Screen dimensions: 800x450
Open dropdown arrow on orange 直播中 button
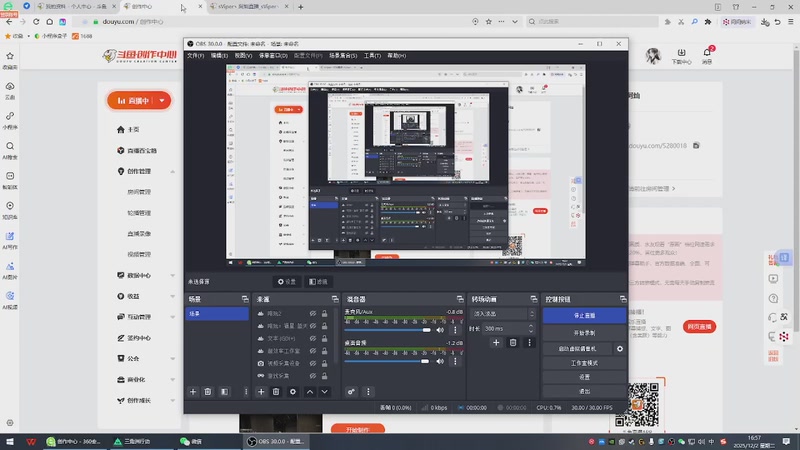(x=162, y=101)
